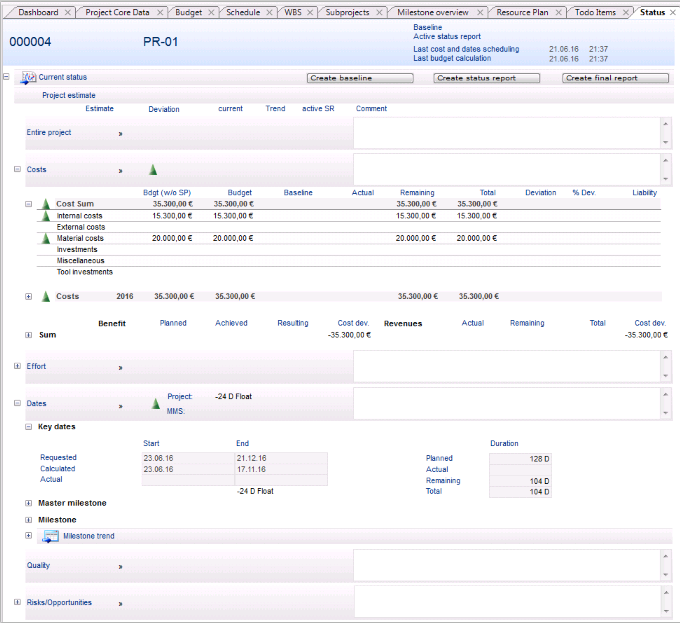Click Planned duration 128 D field

click(x=520, y=459)
